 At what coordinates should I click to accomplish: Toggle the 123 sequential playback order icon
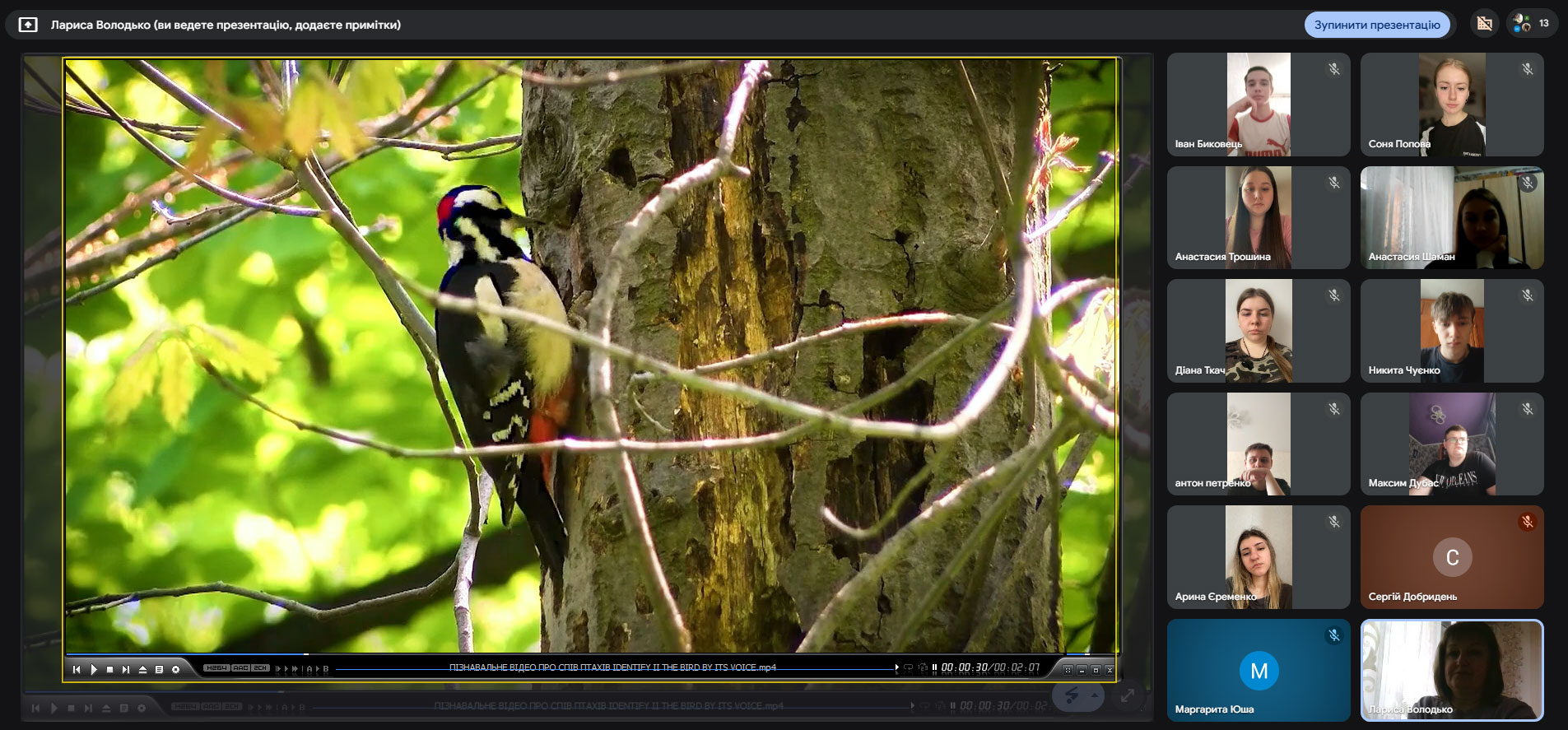[x=923, y=668]
